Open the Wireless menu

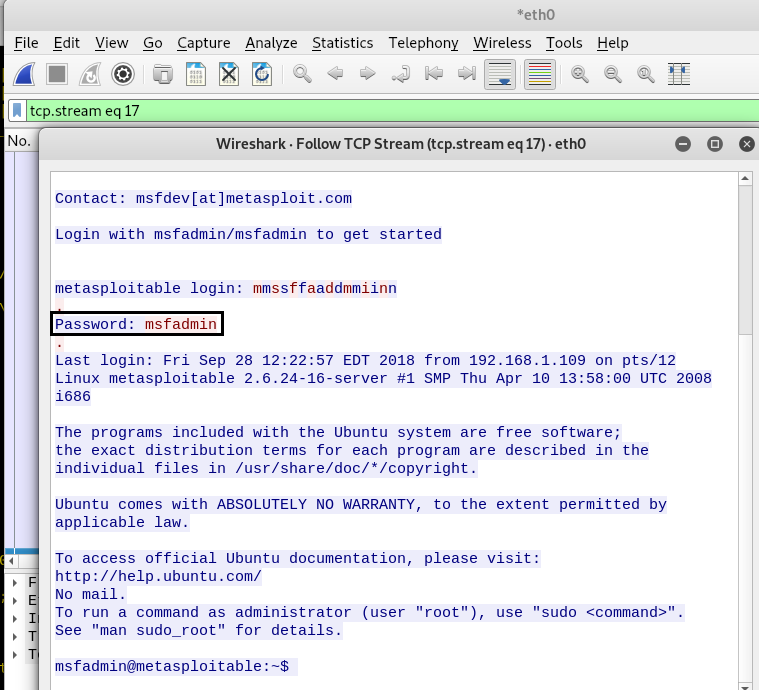[502, 43]
